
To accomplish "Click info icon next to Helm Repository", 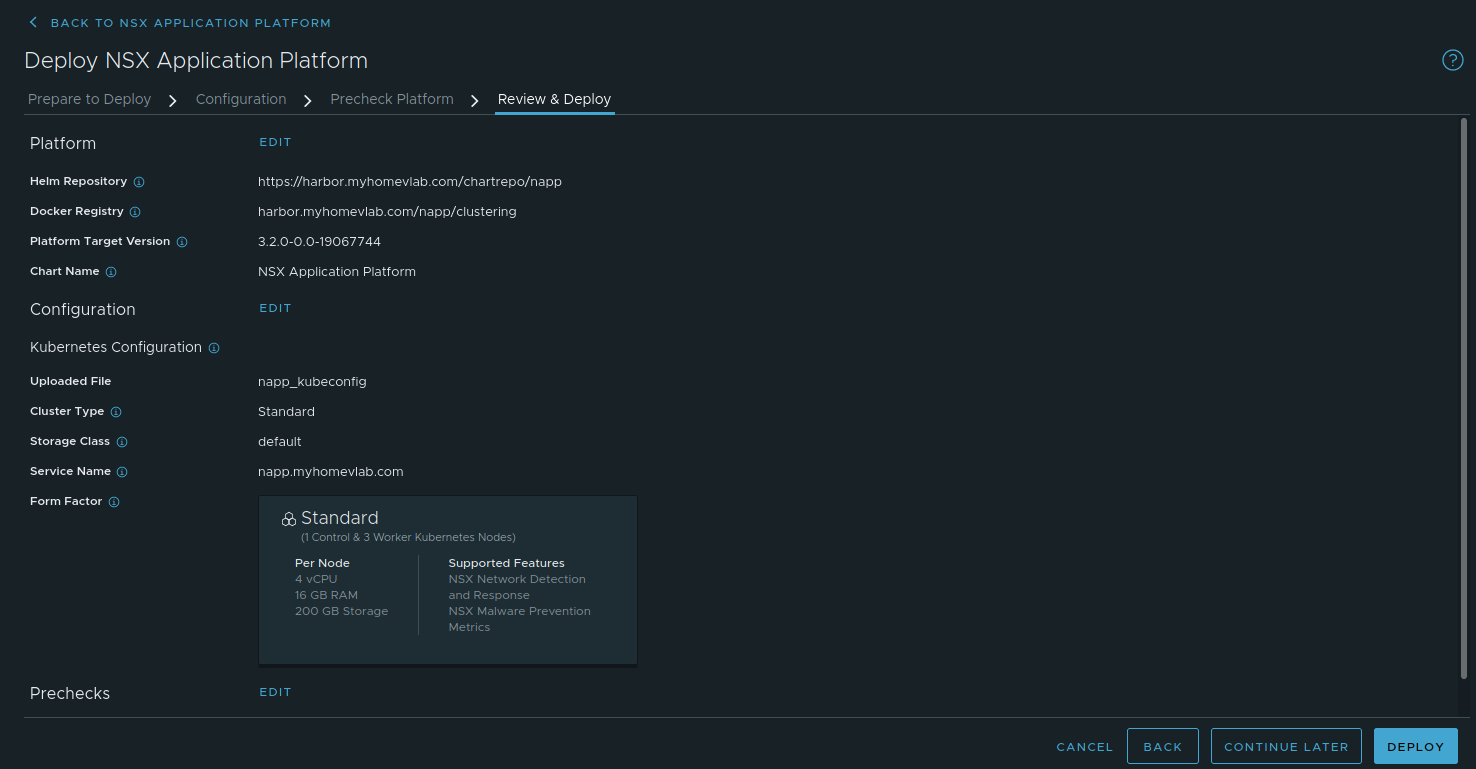I will (x=139, y=182).
